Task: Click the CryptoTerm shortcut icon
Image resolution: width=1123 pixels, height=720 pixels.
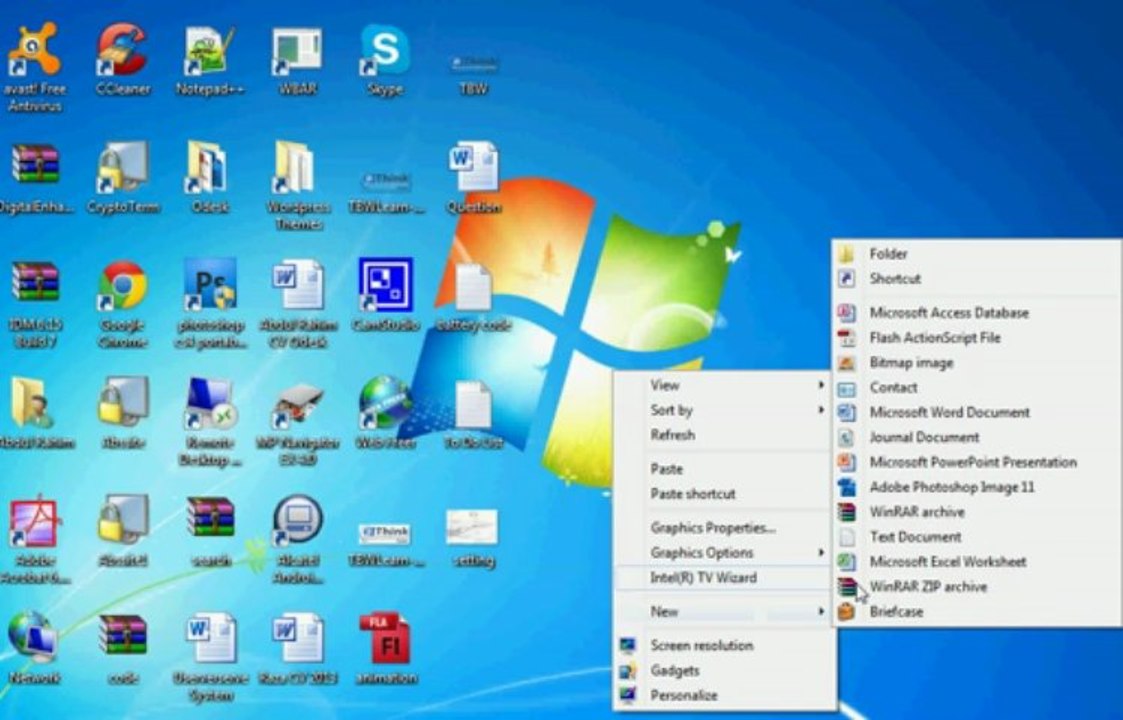Action: click(122, 178)
